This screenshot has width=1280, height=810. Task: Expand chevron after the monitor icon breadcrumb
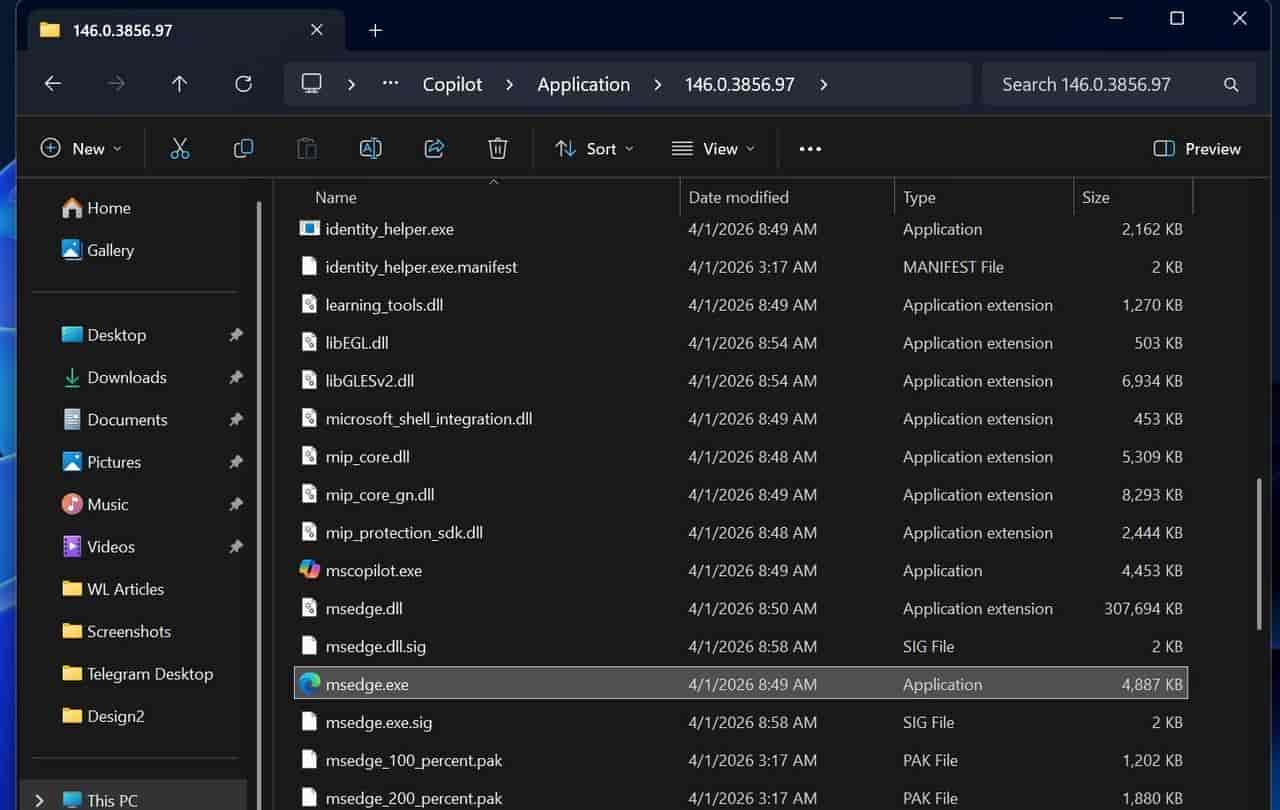[351, 85]
